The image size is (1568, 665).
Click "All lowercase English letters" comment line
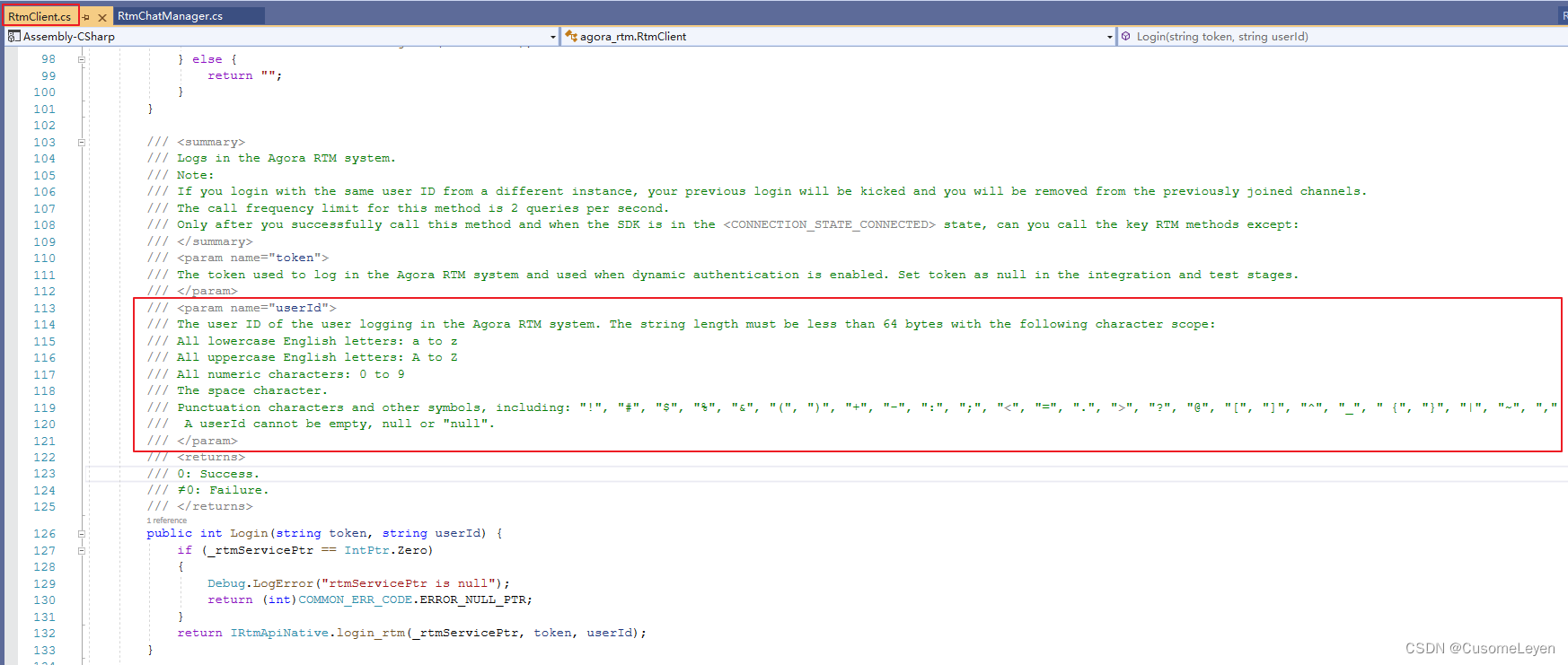coord(302,341)
